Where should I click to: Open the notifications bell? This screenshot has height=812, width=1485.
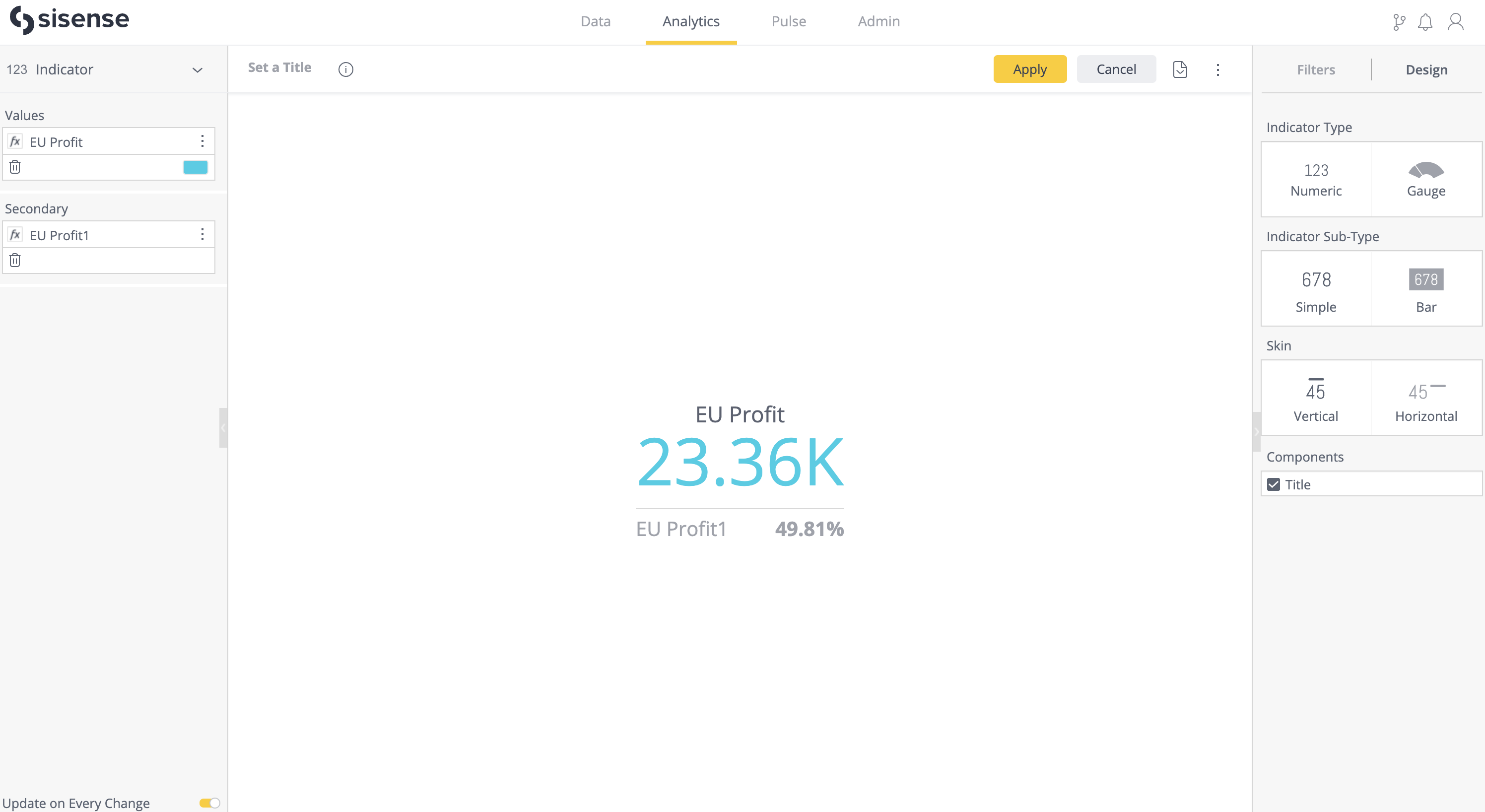(x=1425, y=22)
